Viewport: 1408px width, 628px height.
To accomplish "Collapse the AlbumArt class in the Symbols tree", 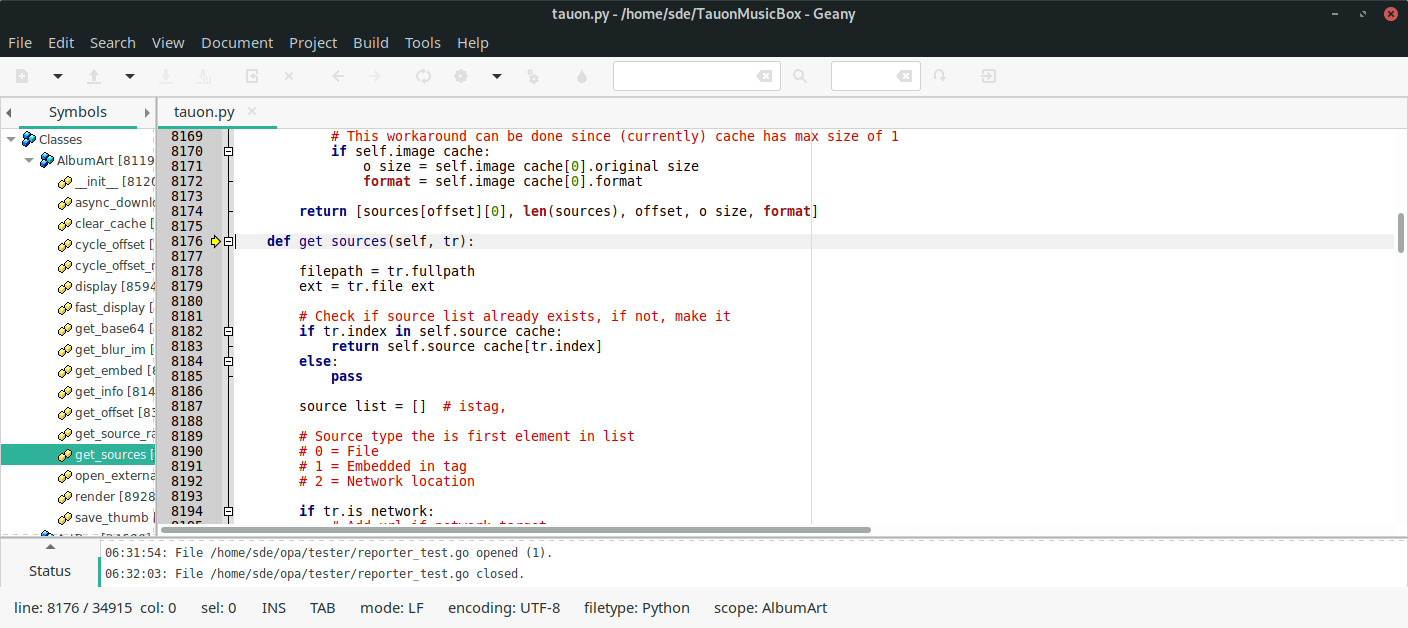I will point(29,160).
